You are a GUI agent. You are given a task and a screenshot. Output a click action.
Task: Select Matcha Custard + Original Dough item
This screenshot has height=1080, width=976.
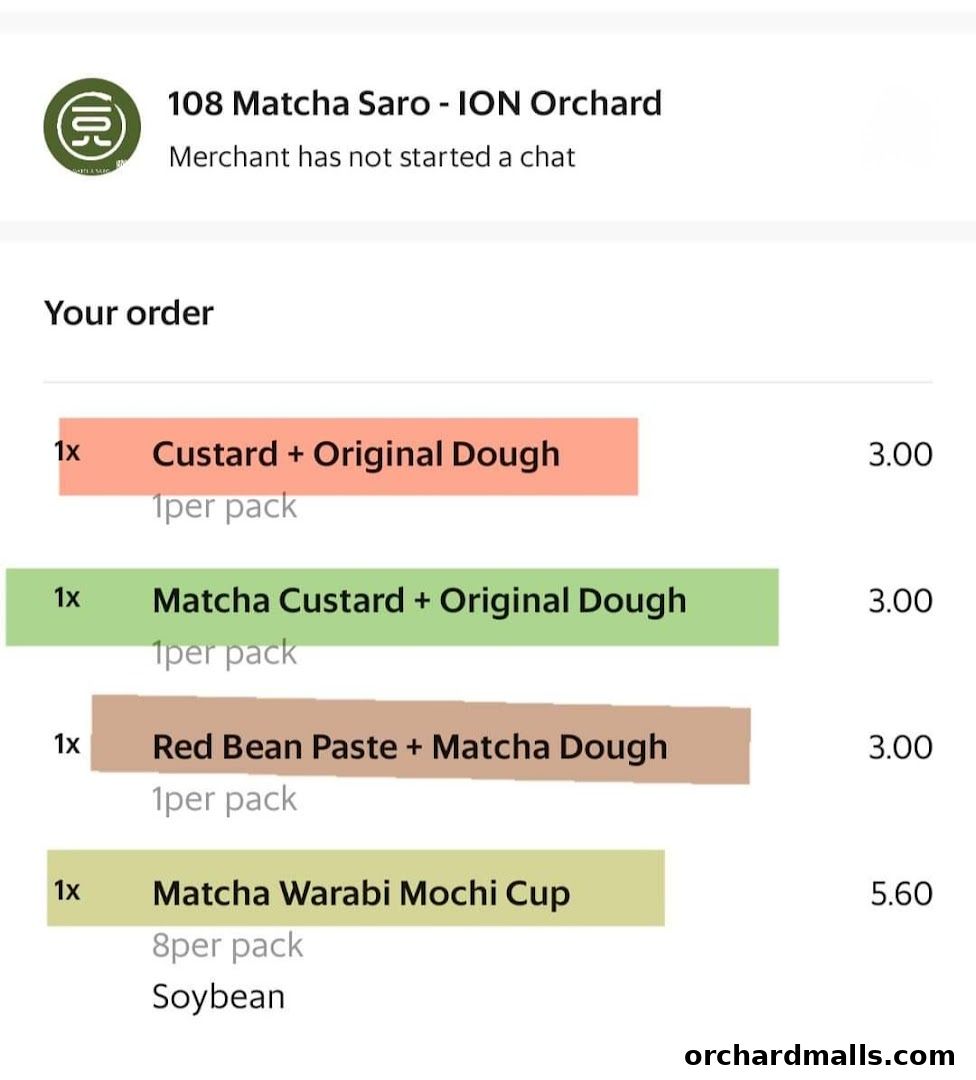[x=419, y=600]
